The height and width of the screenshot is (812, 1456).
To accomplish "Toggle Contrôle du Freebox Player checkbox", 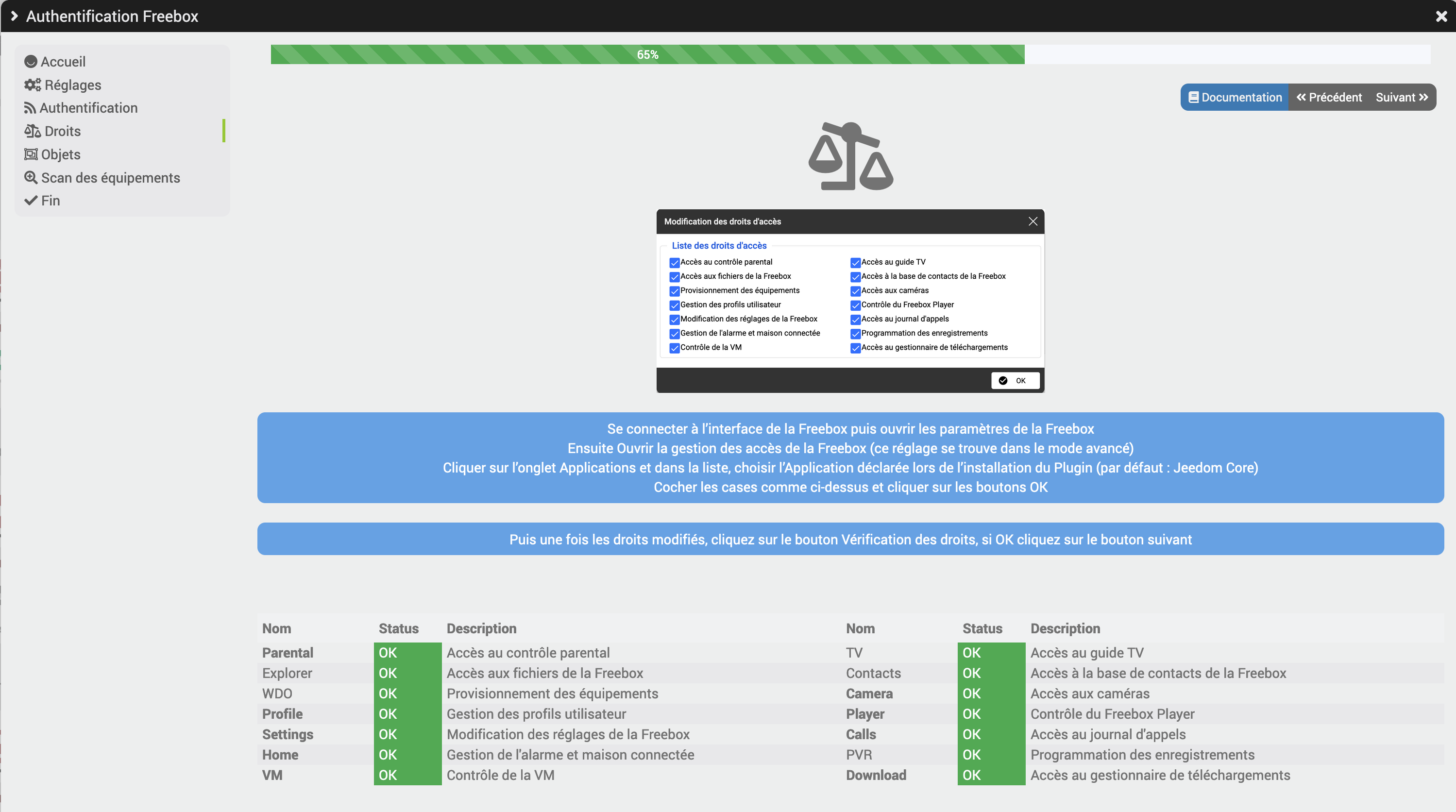I will point(855,305).
